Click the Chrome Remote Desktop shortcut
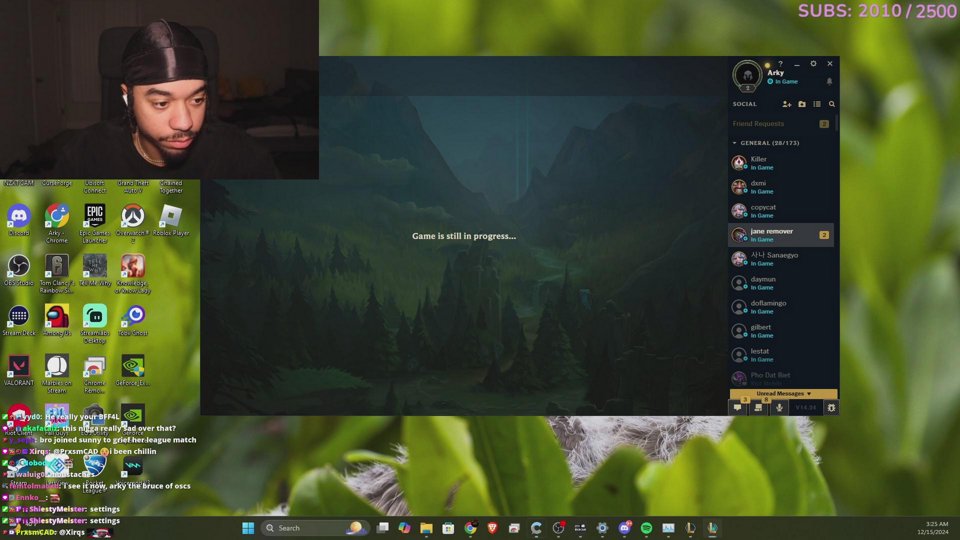Viewport: 960px width, 540px height. (x=95, y=373)
